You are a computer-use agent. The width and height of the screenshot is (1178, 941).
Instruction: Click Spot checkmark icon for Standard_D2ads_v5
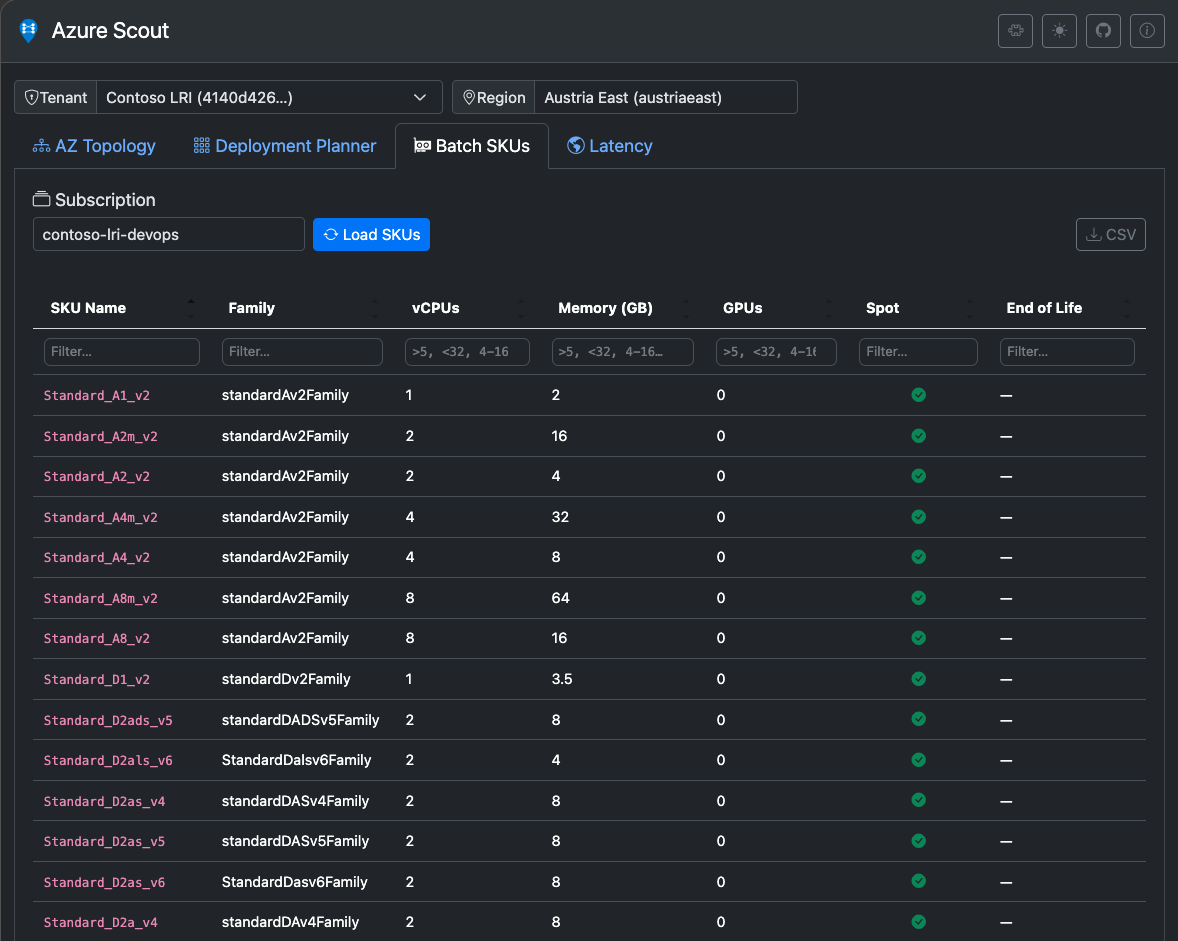(x=918, y=719)
